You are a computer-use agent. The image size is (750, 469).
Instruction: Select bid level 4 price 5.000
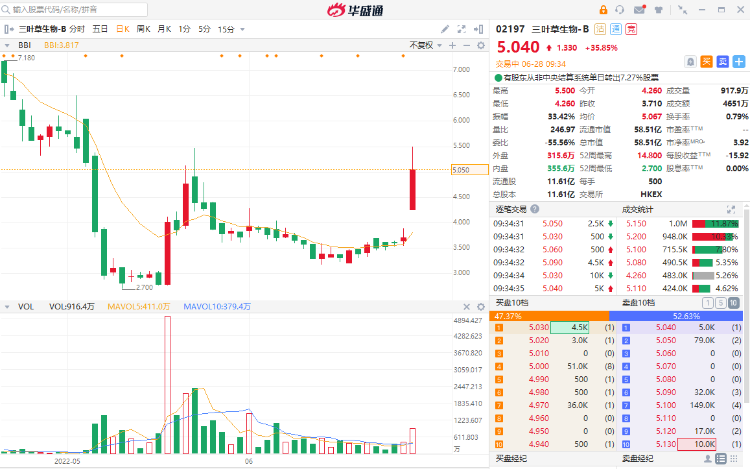[539, 366]
